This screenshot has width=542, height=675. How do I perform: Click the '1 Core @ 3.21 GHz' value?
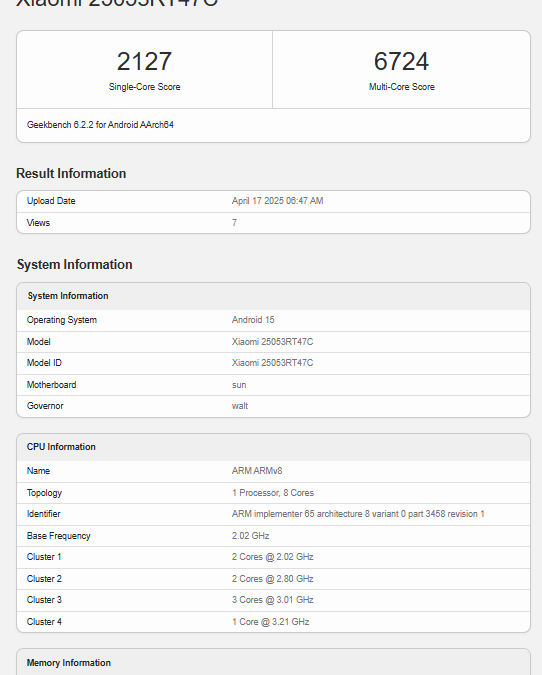(270, 622)
